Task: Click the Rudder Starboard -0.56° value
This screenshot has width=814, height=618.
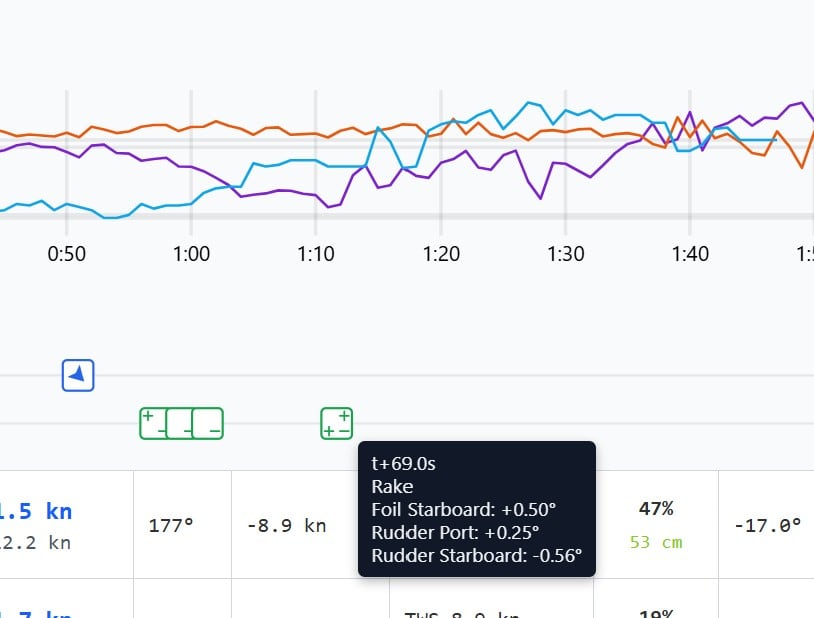Action: 478,555
